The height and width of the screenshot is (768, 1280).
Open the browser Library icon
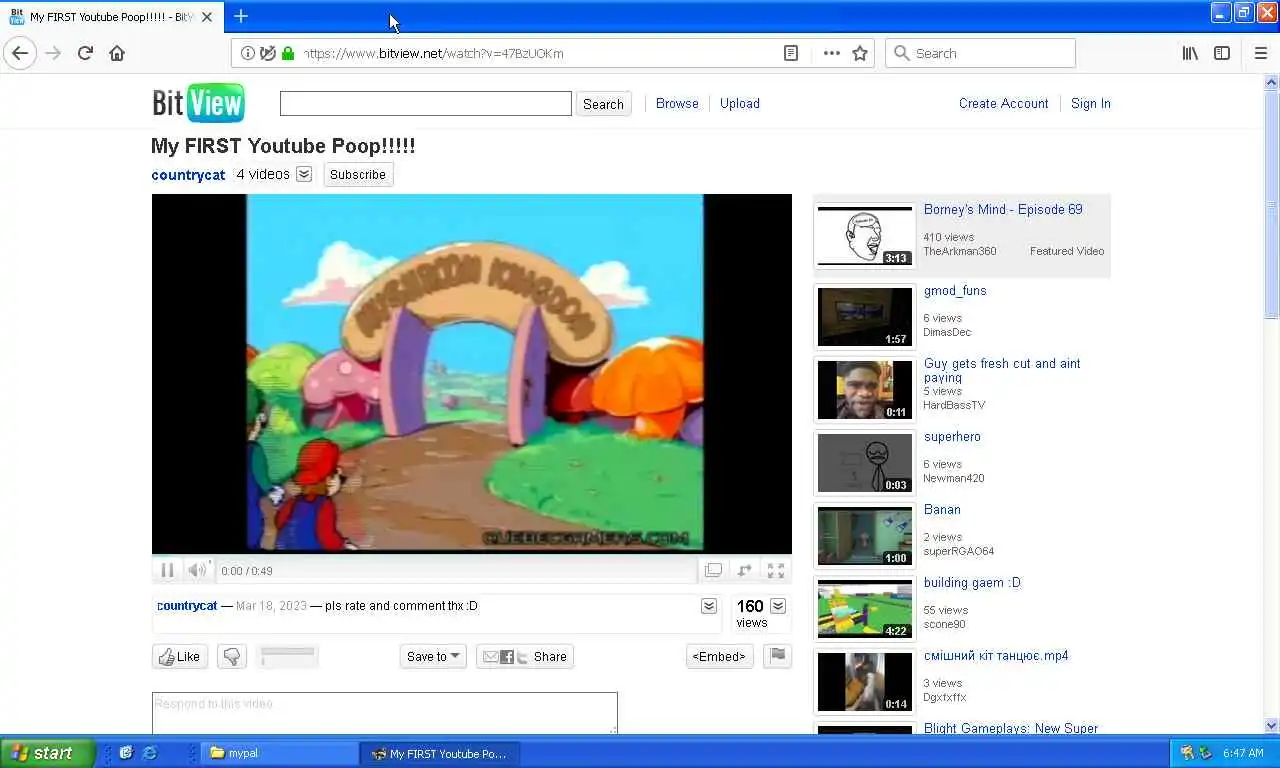(x=1190, y=53)
